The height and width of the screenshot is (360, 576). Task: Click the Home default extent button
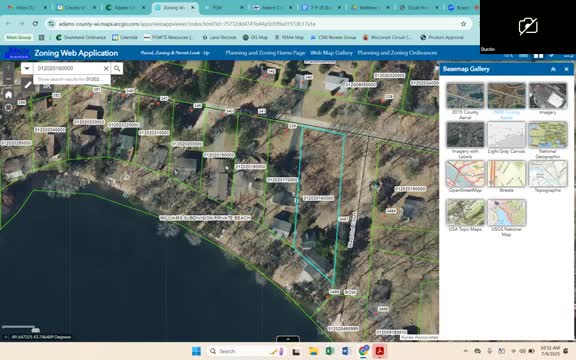click(x=8, y=95)
